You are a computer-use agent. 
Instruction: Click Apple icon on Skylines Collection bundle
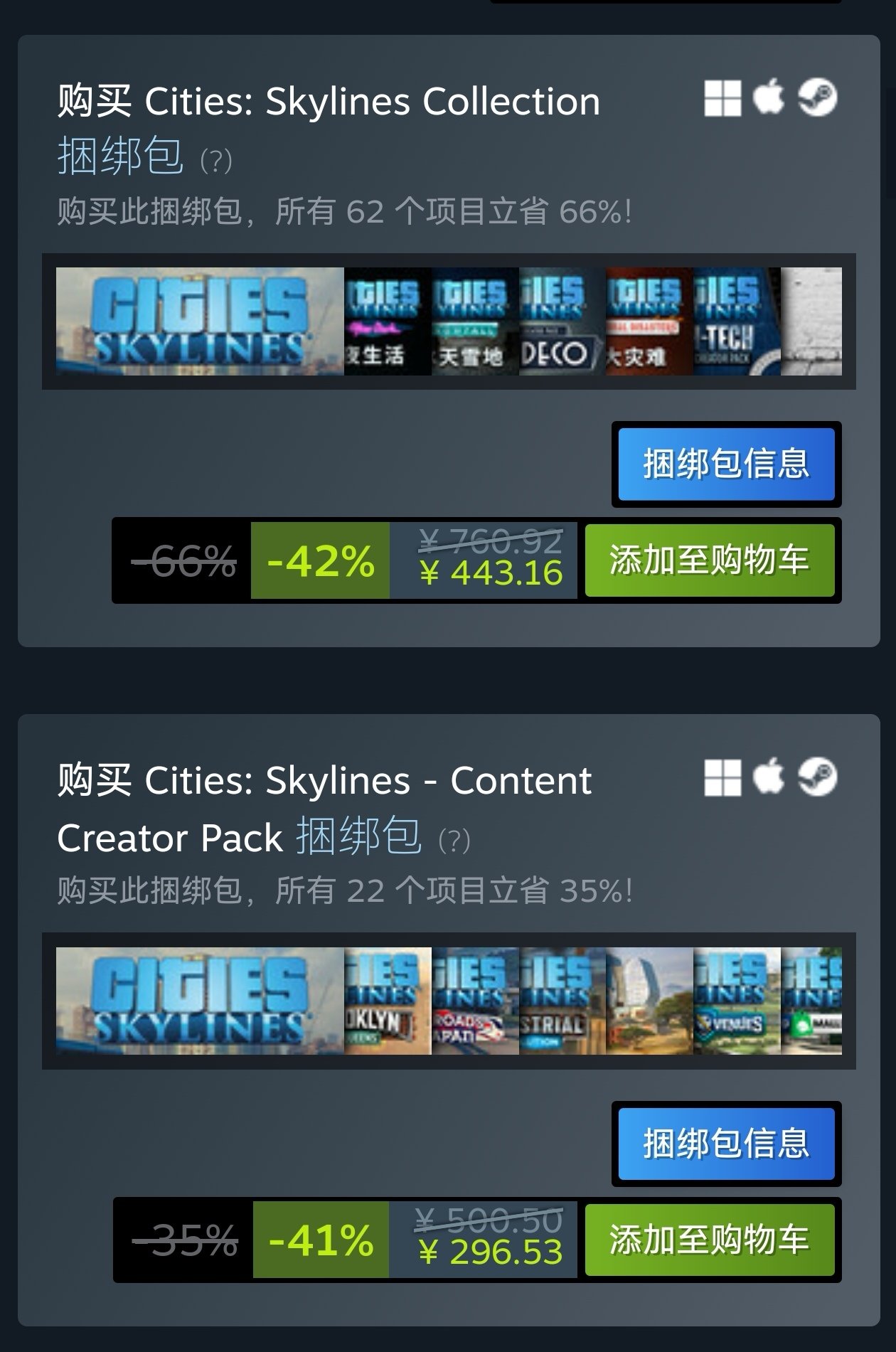click(x=769, y=97)
